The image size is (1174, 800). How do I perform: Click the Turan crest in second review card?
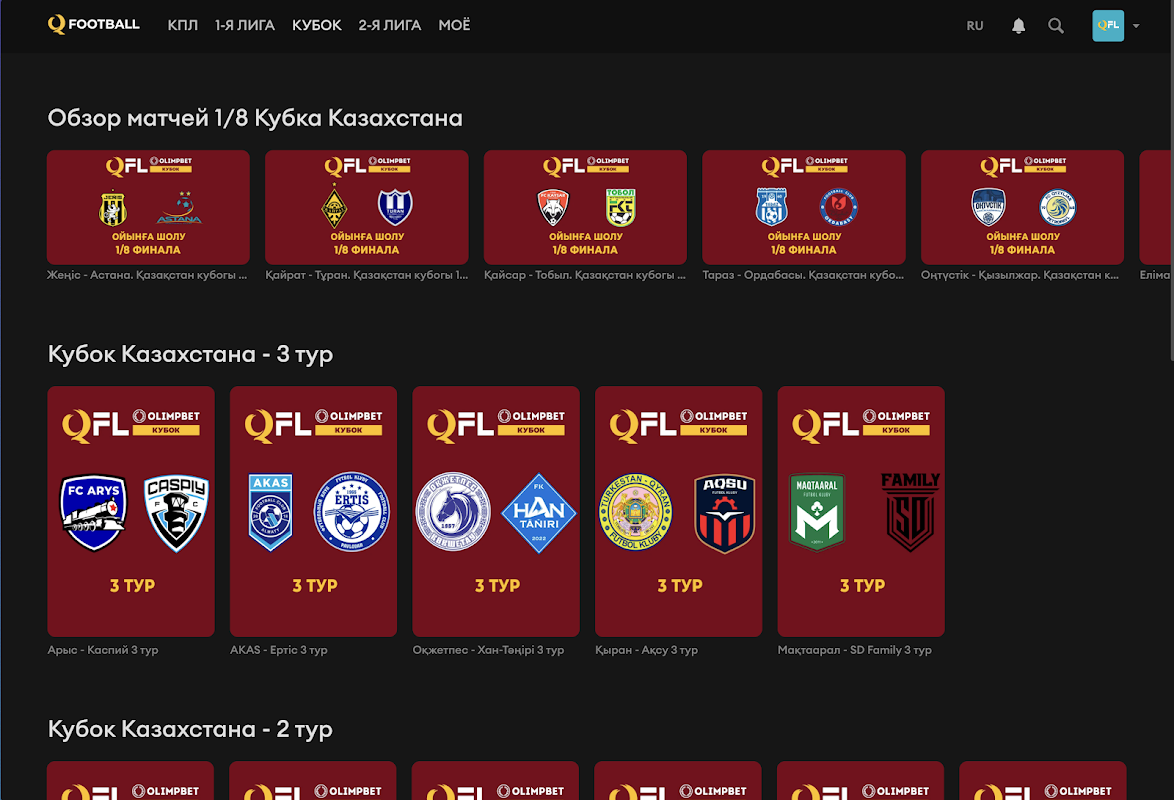point(395,207)
